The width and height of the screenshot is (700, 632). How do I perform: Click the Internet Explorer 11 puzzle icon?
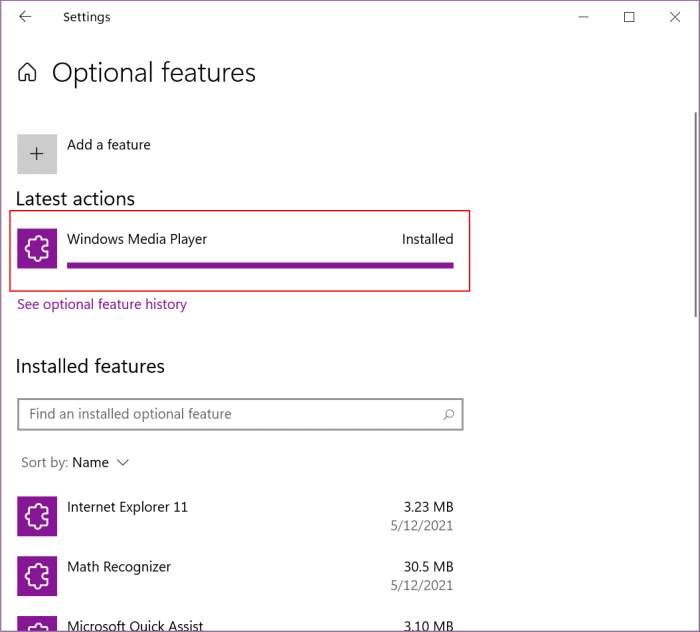point(37,516)
